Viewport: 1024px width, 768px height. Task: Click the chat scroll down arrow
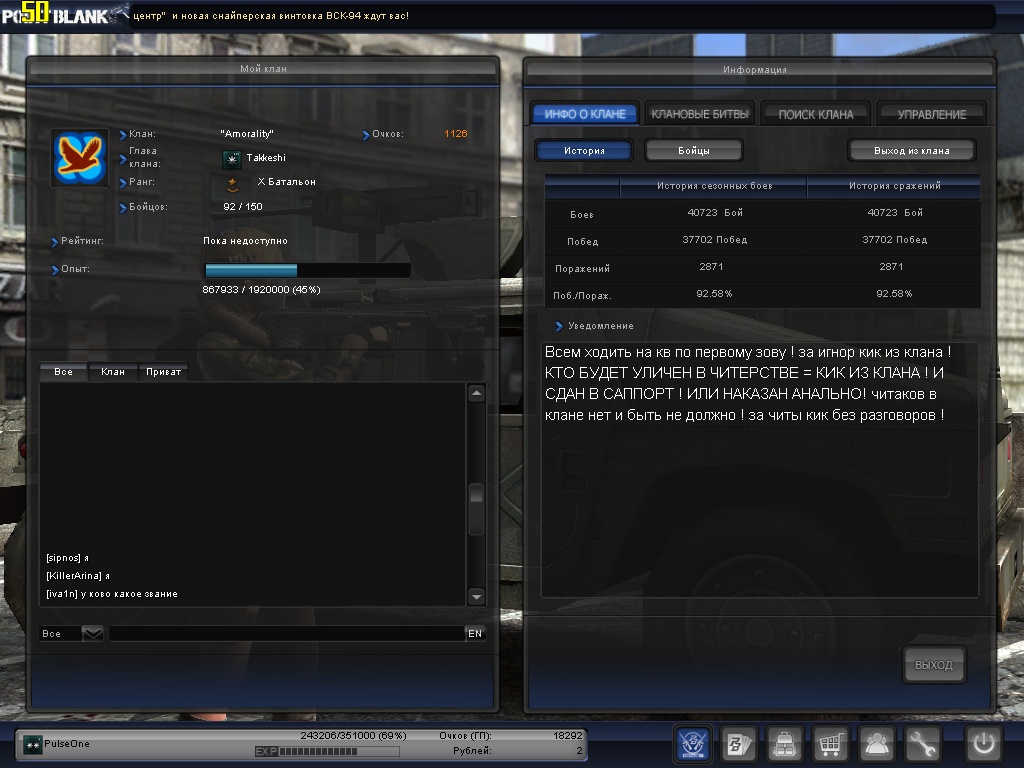pos(476,596)
